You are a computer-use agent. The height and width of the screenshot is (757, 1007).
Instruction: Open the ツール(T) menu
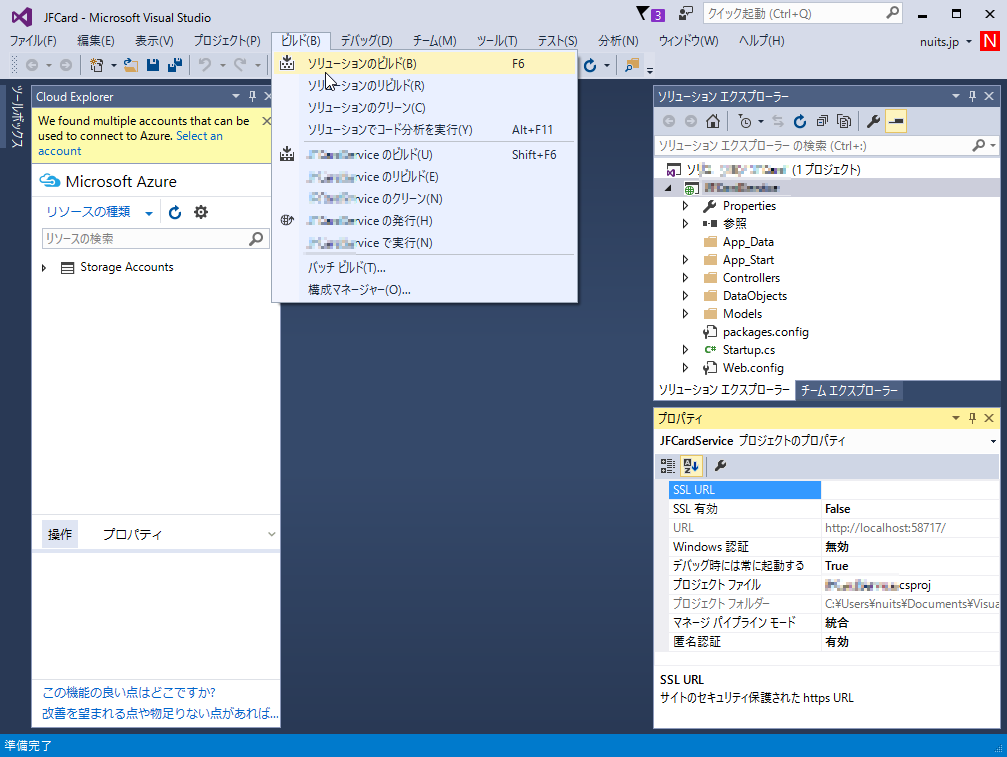click(x=497, y=41)
